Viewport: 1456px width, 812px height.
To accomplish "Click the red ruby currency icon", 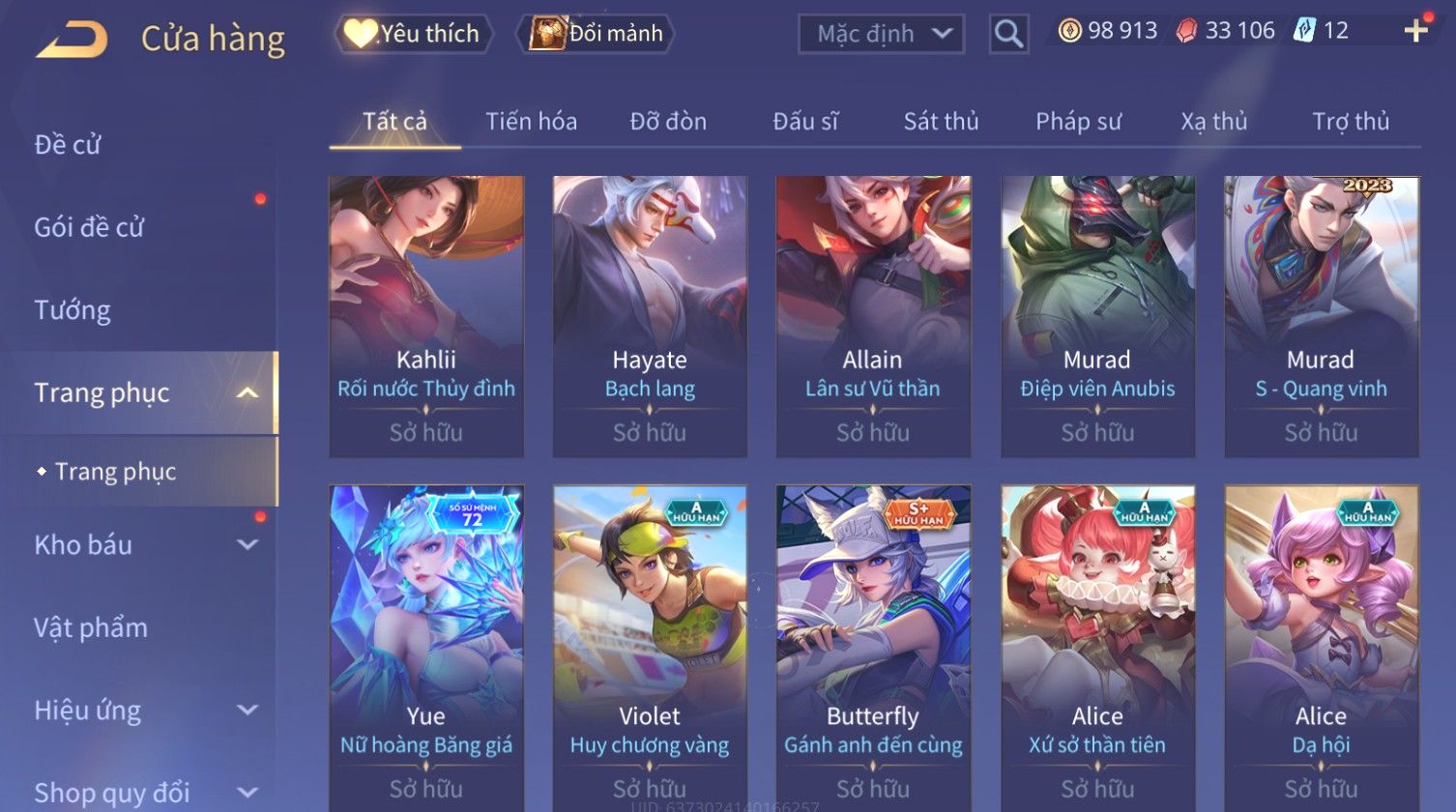I will pyautogui.click(x=1186, y=31).
